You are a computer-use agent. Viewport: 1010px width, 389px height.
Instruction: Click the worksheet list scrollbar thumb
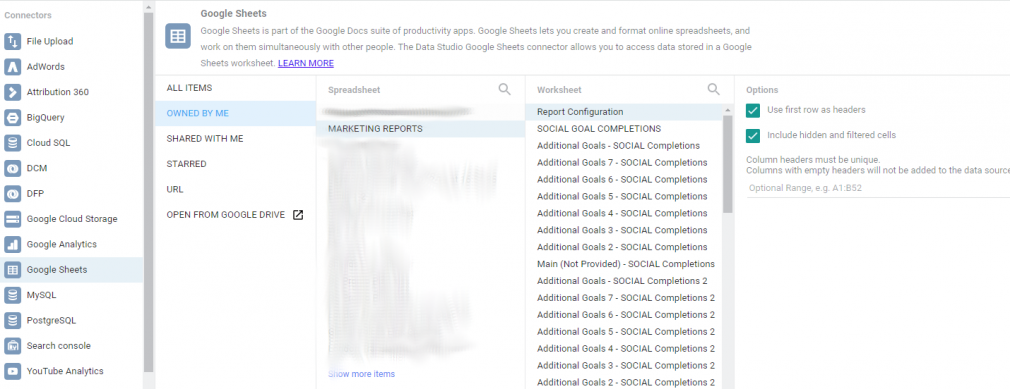tap(728, 164)
